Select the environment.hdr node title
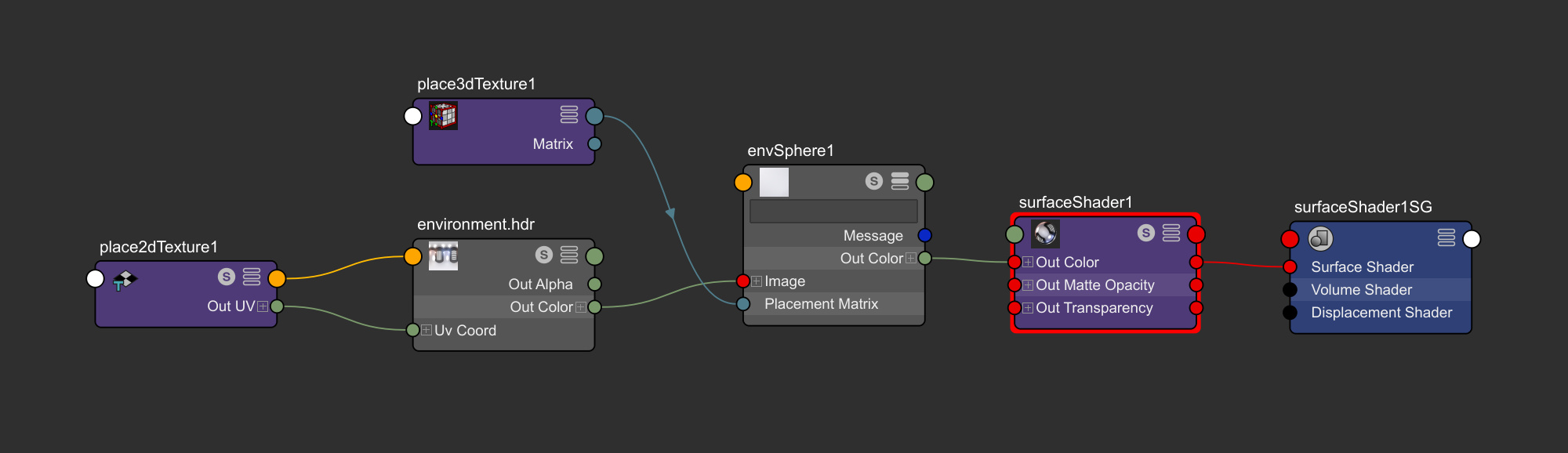 pyautogui.click(x=476, y=224)
